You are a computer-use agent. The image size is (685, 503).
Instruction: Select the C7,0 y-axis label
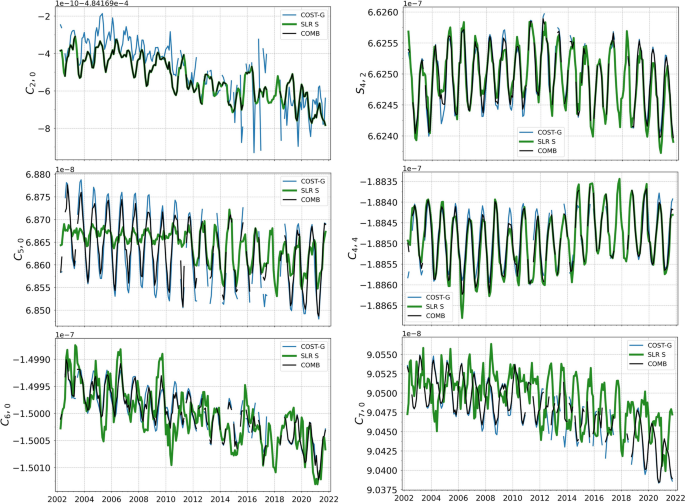click(x=360, y=413)
